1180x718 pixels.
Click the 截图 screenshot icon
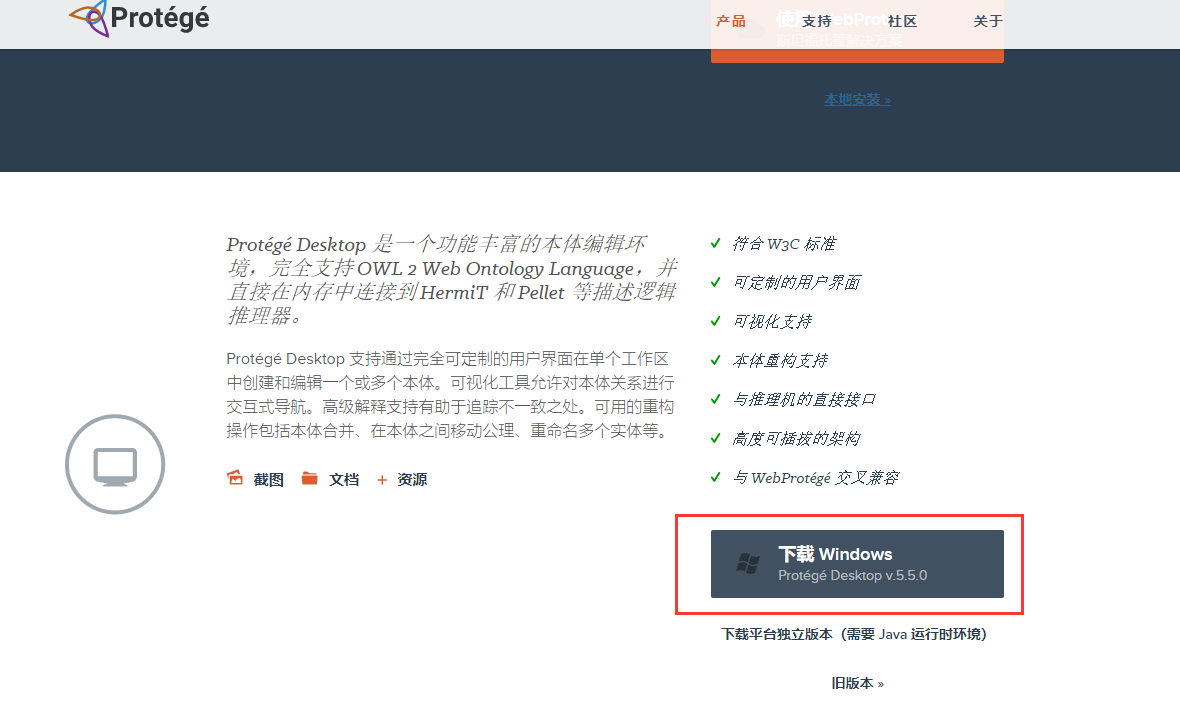[x=235, y=478]
